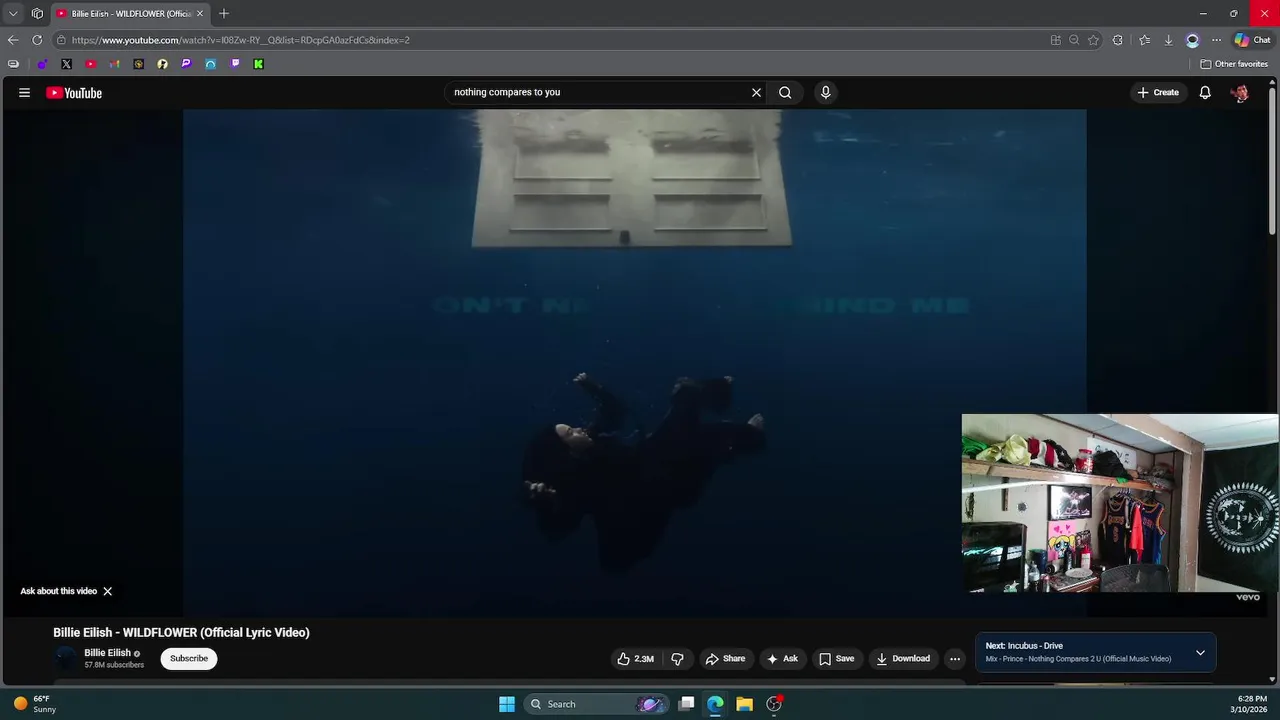Viewport: 1280px width, 720px height.
Task: Open browser downloads arrow icon
Action: [x=1168, y=40]
